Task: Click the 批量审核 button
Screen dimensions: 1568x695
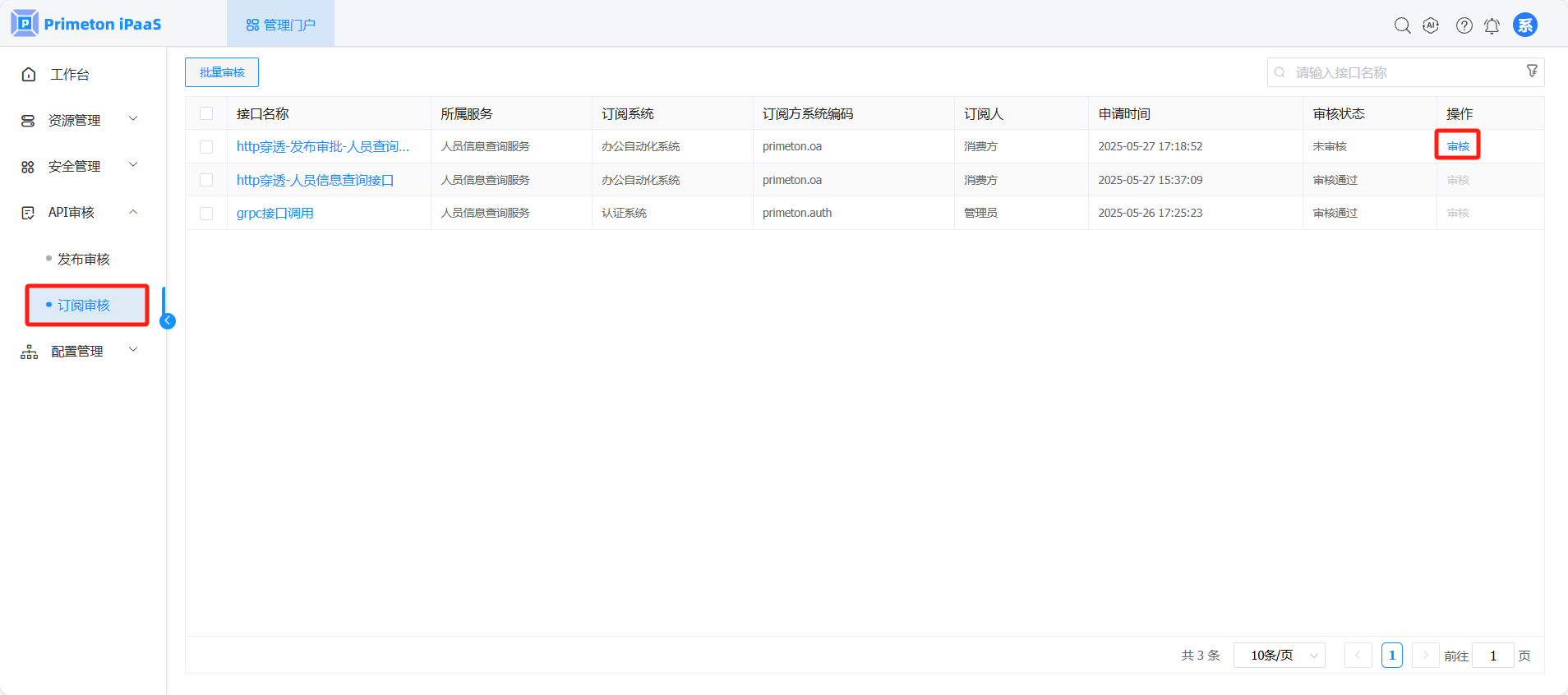Action: tap(222, 72)
